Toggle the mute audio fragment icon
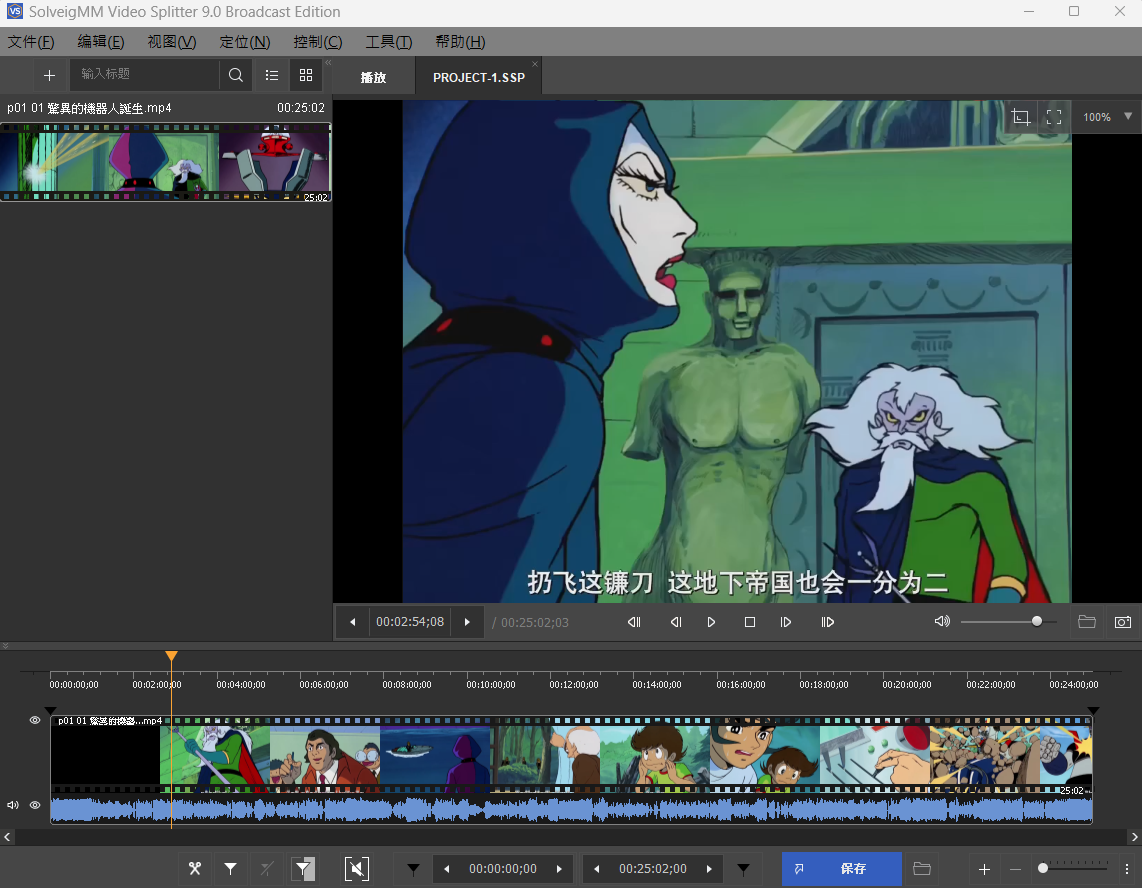The image size is (1142, 888). coord(356,868)
